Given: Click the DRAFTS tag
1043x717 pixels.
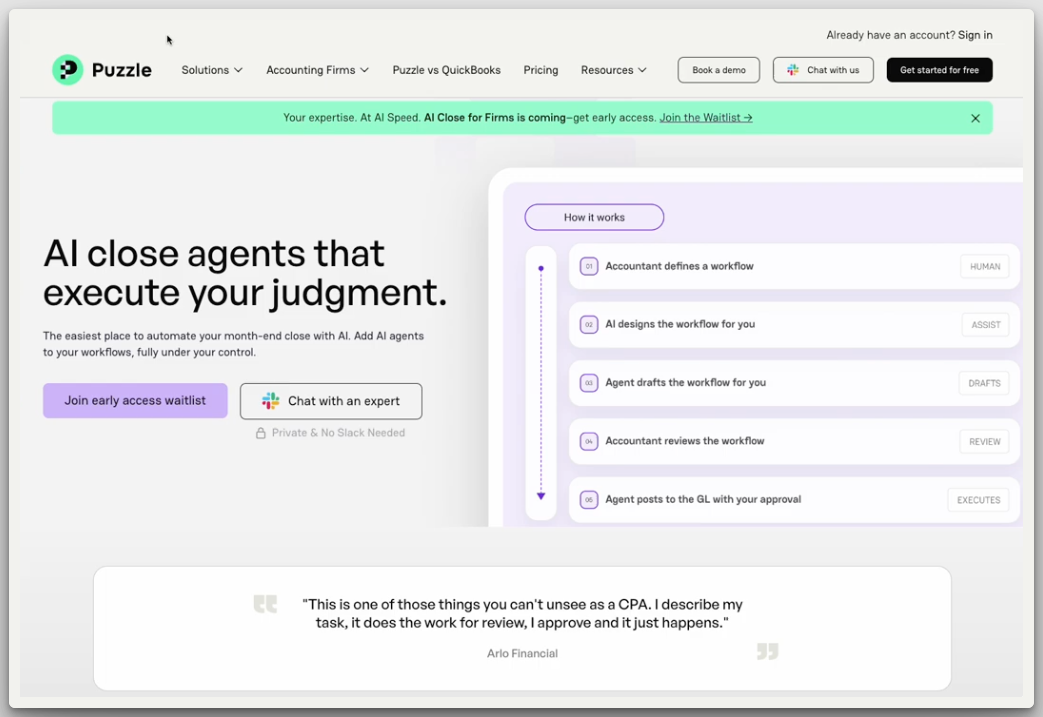Looking at the screenshot, I should (x=984, y=383).
